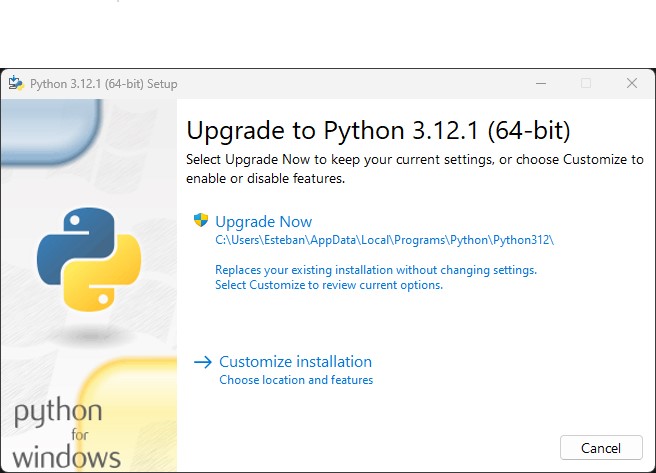The width and height of the screenshot is (656, 473).
Task: Click the Python installer icon in title bar
Action: point(16,83)
